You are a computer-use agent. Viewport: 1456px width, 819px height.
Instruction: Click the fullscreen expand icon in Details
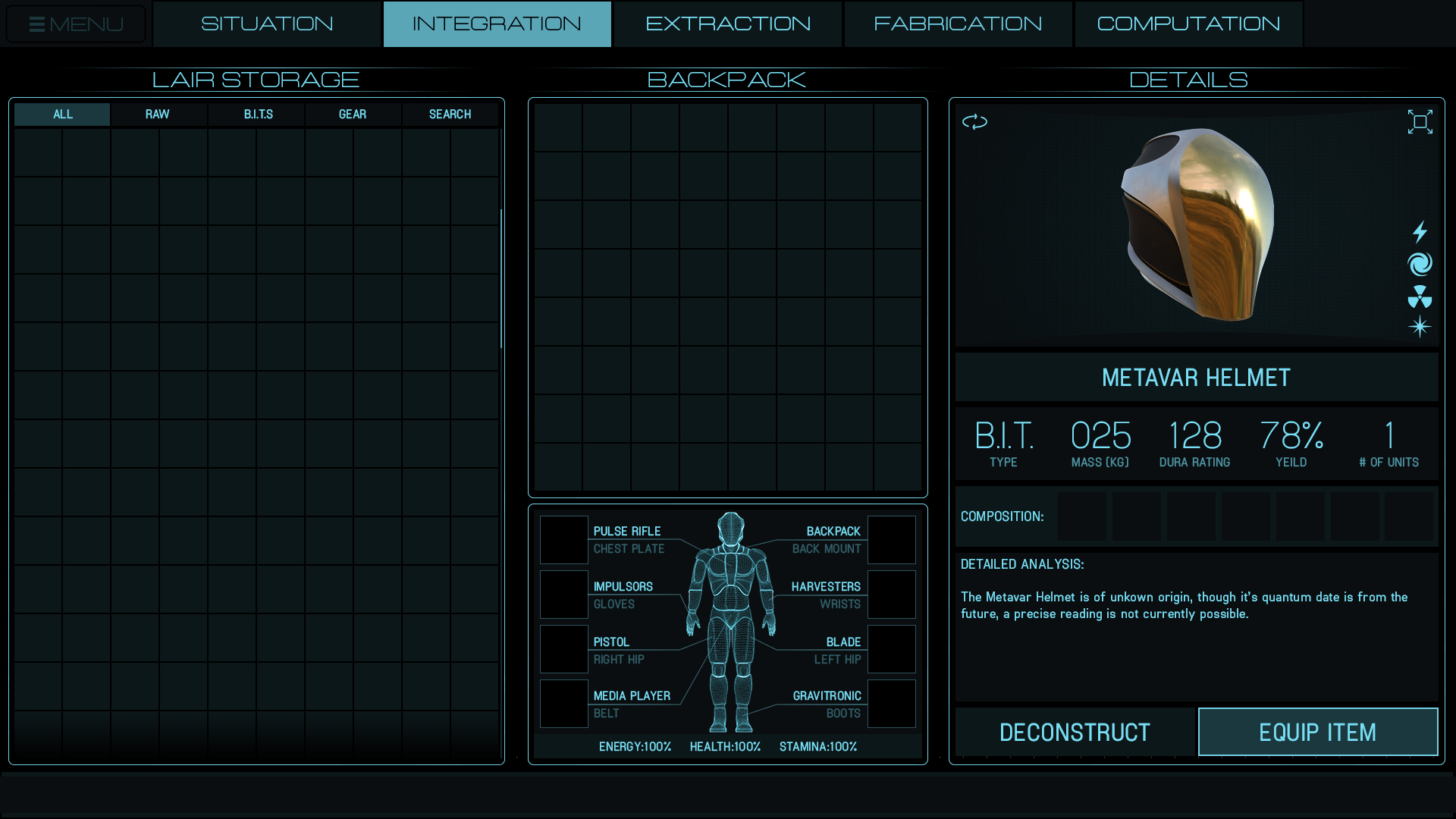pos(1420,121)
